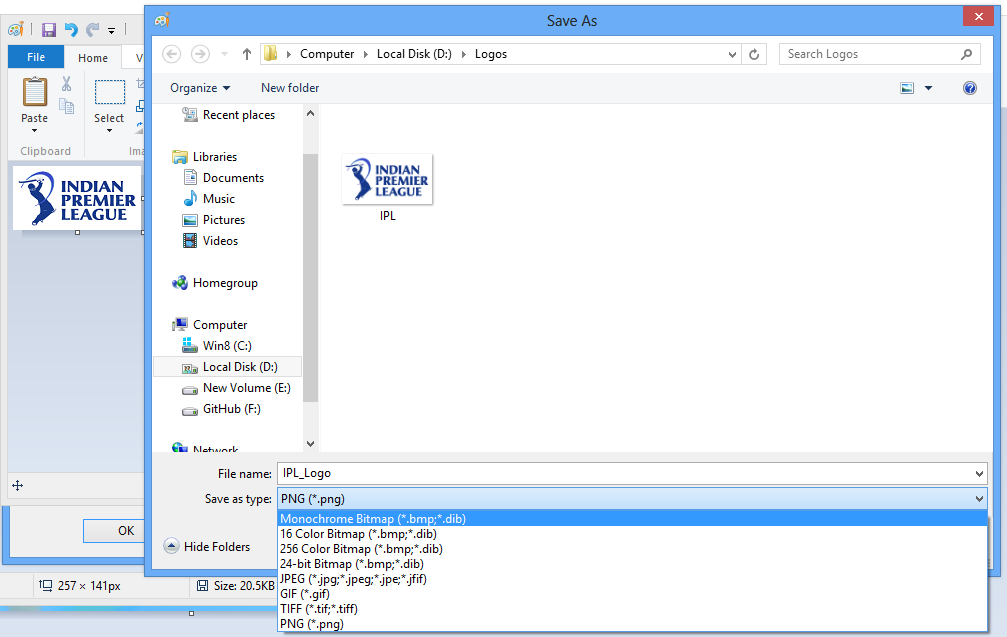Viewport: 1007px width, 637px height.
Task: Click the Undo arrow in quick access toolbar
Action: 71,30
